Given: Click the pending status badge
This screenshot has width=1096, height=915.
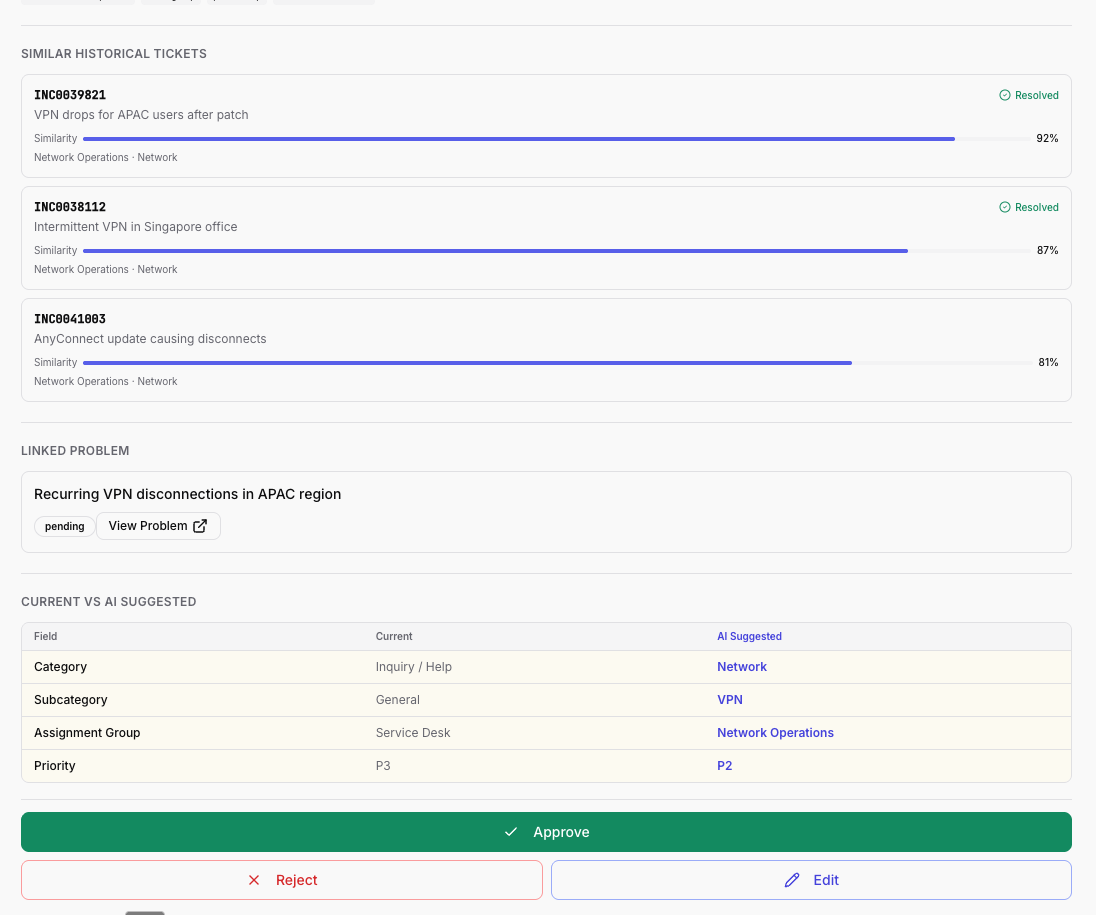Looking at the screenshot, I should 64,526.
